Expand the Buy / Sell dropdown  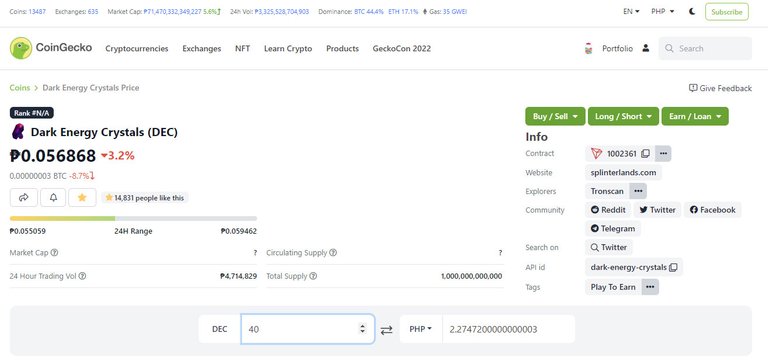pyautogui.click(x=555, y=116)
